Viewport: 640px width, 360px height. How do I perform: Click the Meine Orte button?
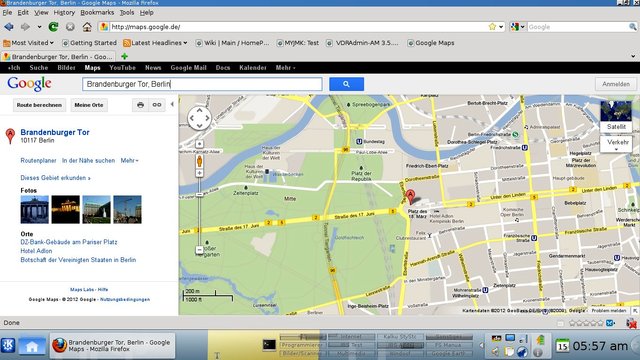[89, 105]
